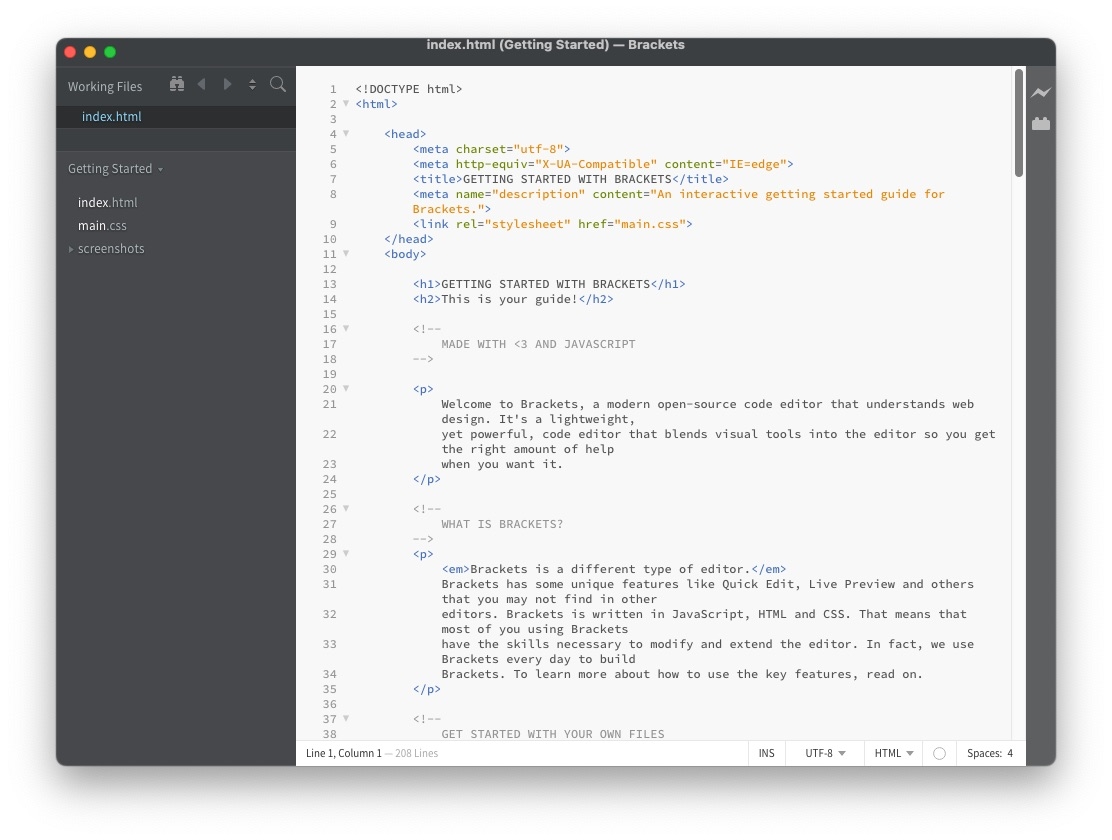
Task: Place cursor in the title tag line
Action: (x=571, y=179)
